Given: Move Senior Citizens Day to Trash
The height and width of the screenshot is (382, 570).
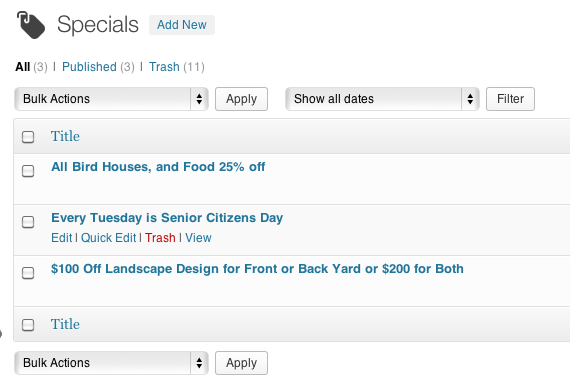Looking at the screenshot, I should [160, 238].
